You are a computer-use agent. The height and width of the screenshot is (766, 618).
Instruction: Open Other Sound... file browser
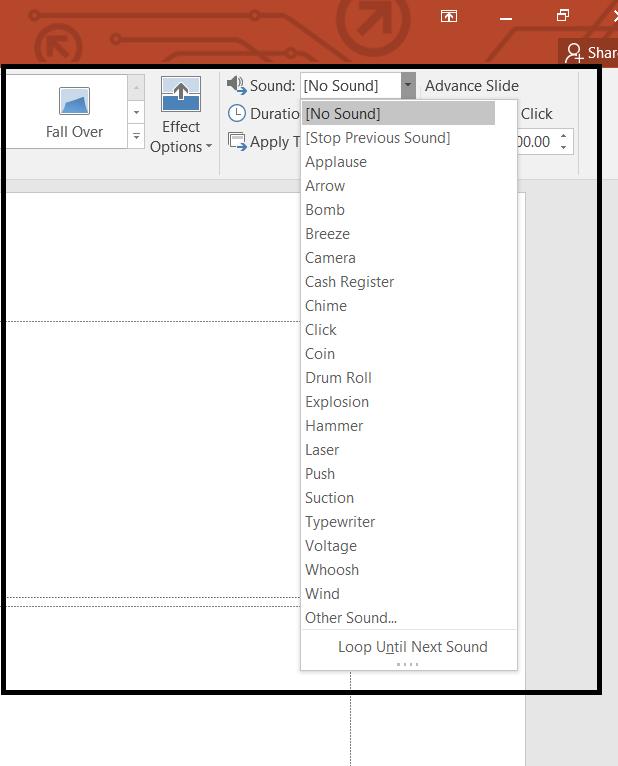coord(408,617)
